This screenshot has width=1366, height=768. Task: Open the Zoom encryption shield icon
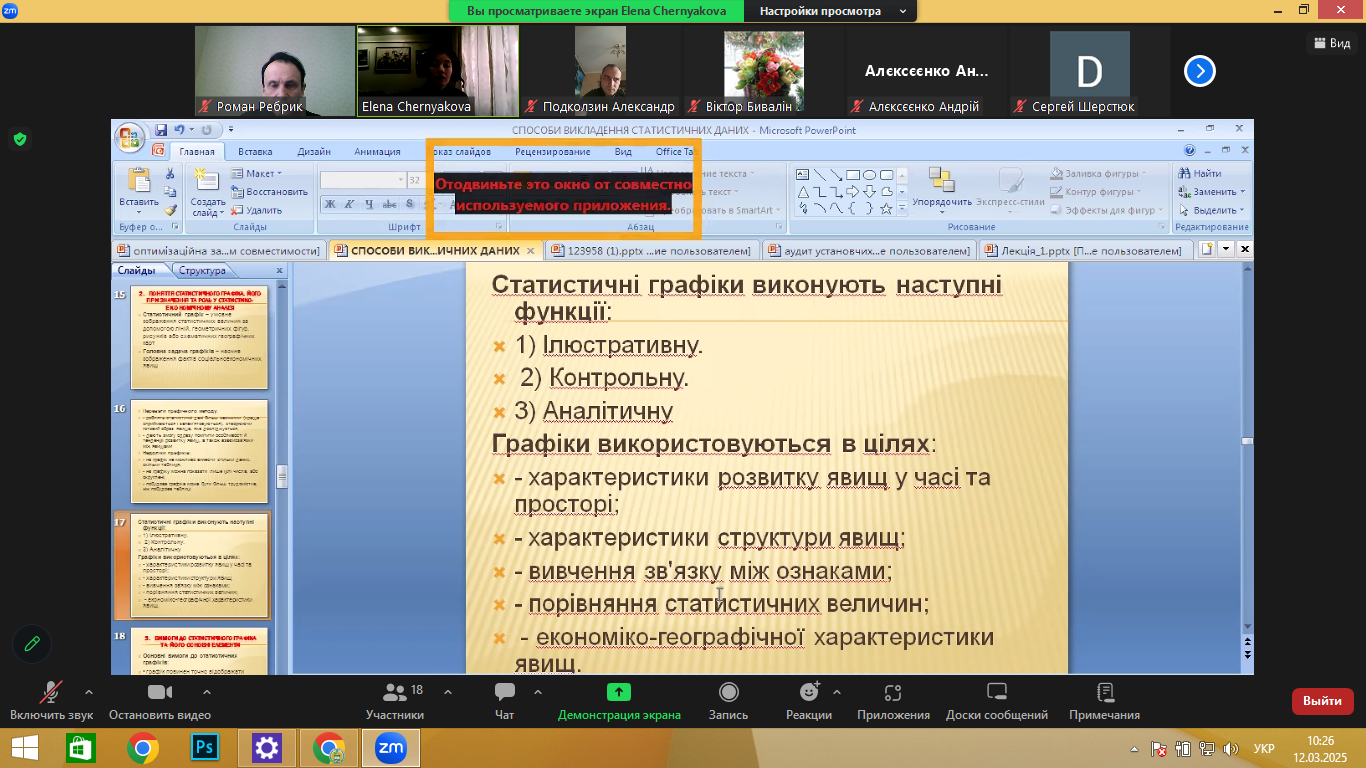point(20,139)
